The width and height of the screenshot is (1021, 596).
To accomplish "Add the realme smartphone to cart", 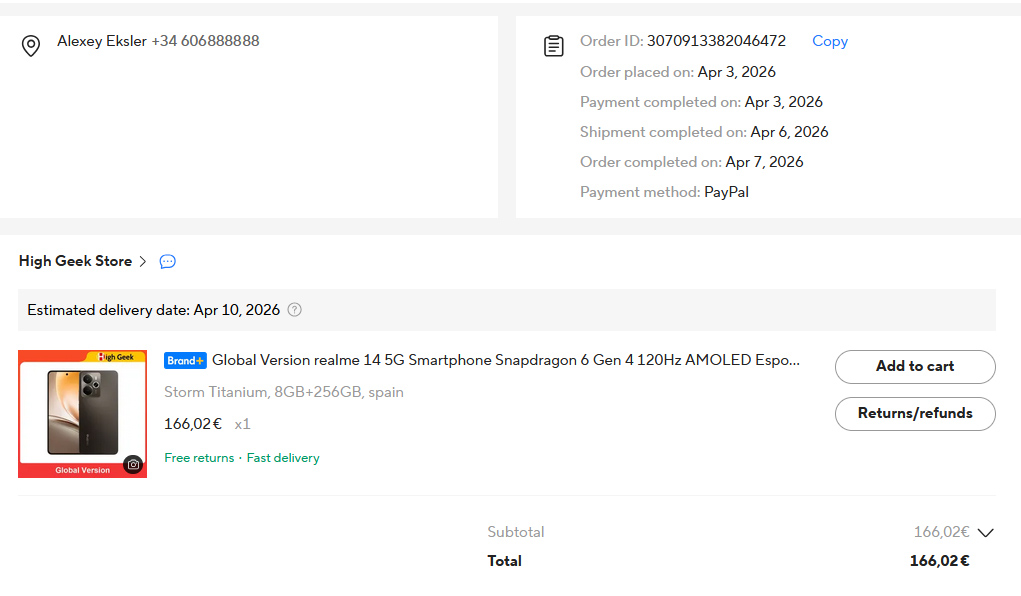I will [x=915, y=366].
